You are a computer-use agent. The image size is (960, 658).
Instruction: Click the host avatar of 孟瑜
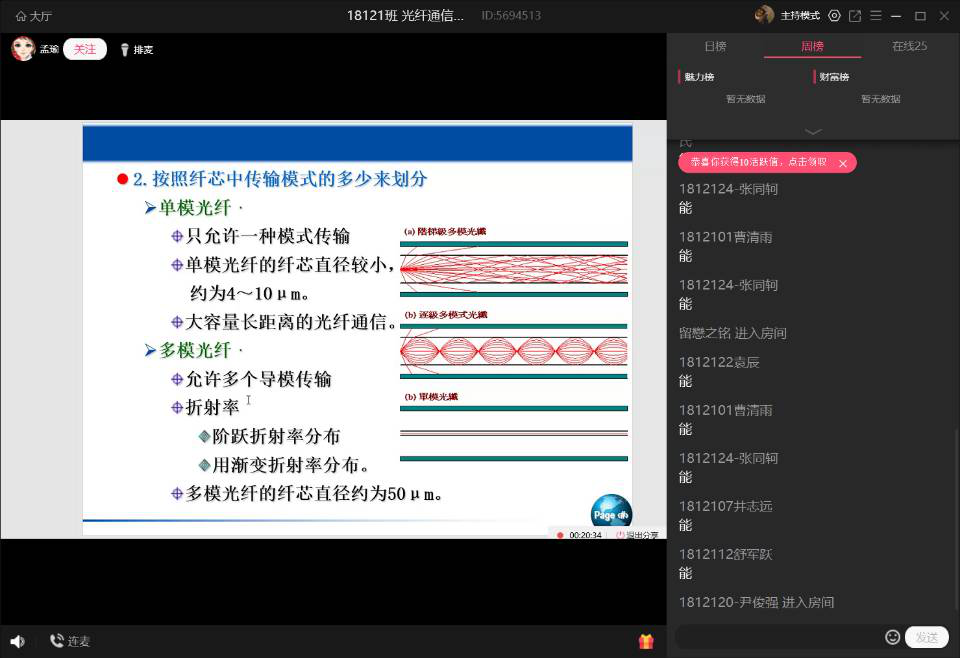(23, 49)
